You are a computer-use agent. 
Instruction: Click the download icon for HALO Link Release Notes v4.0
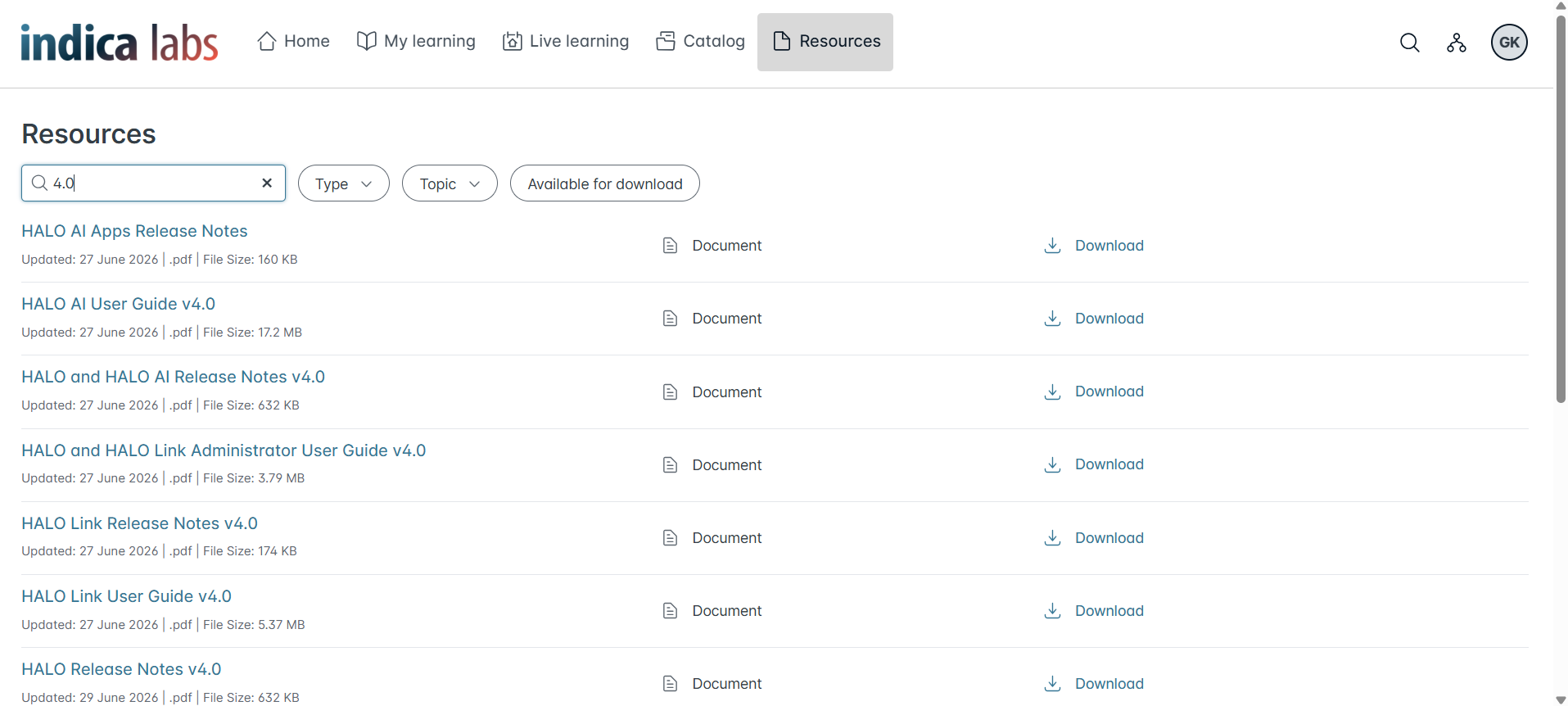[x=1053, y=538]
